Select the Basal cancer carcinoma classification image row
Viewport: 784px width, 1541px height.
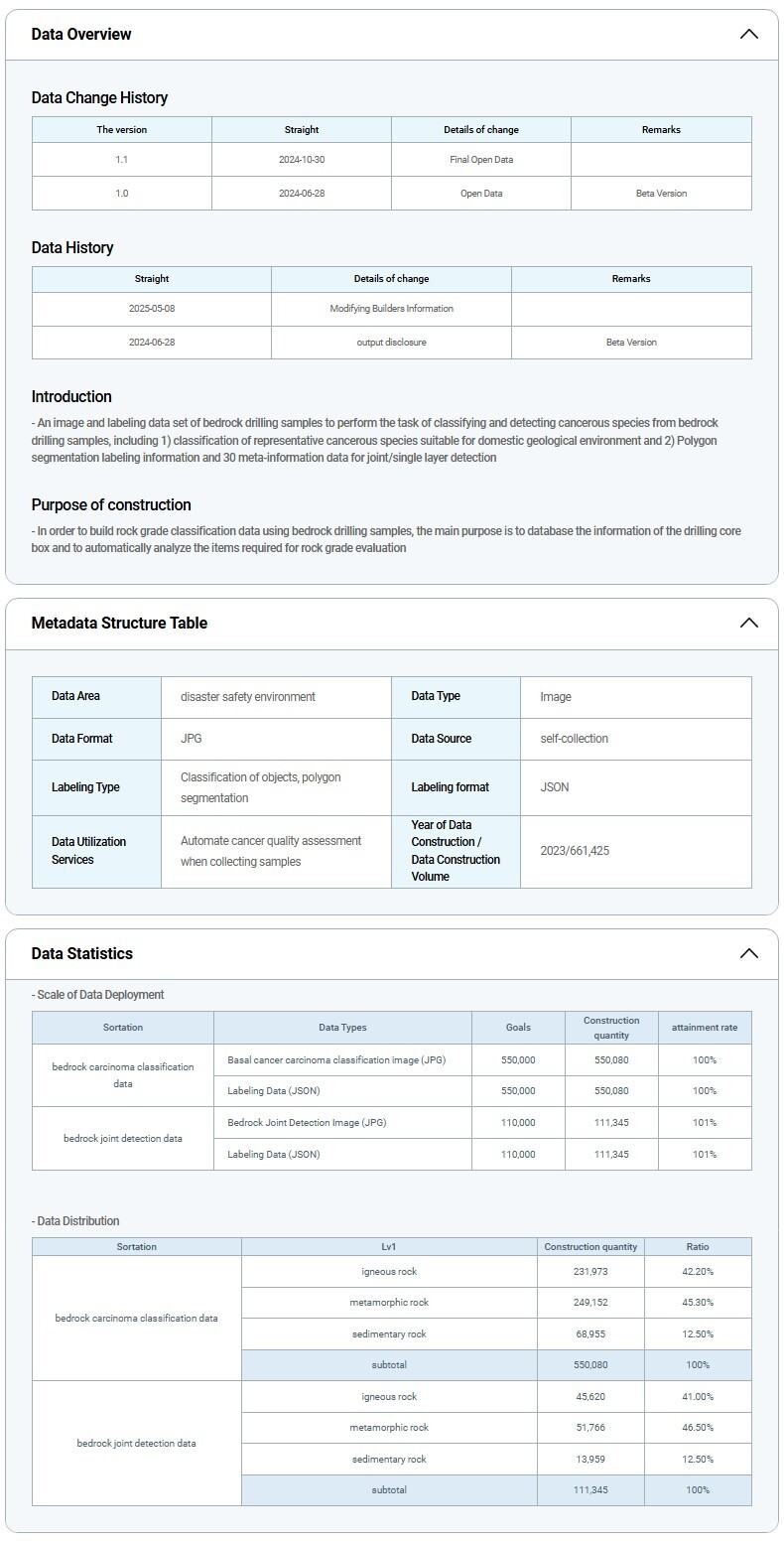[x=336, y=1060]
